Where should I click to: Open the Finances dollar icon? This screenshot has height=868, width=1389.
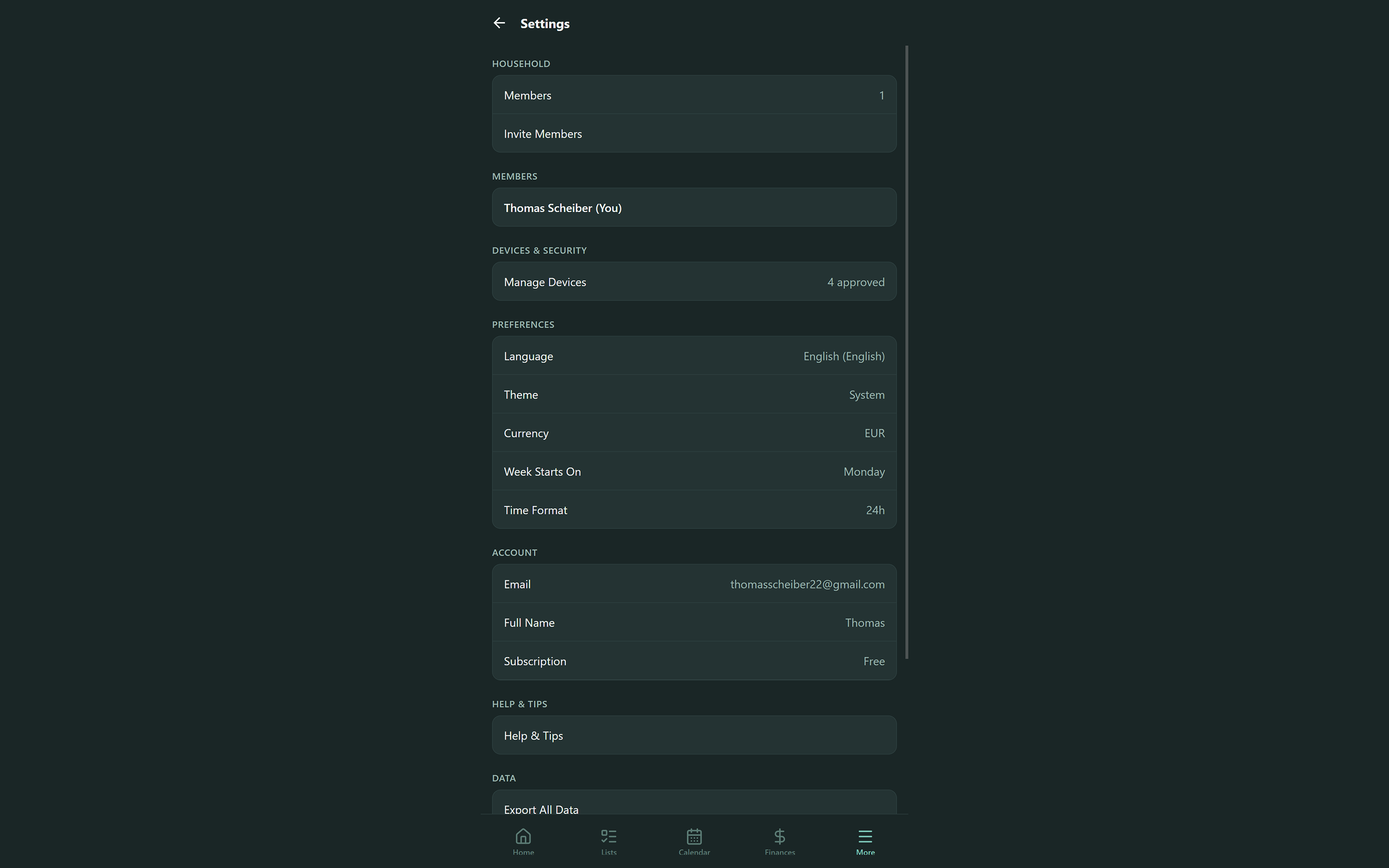coord(779,836)
